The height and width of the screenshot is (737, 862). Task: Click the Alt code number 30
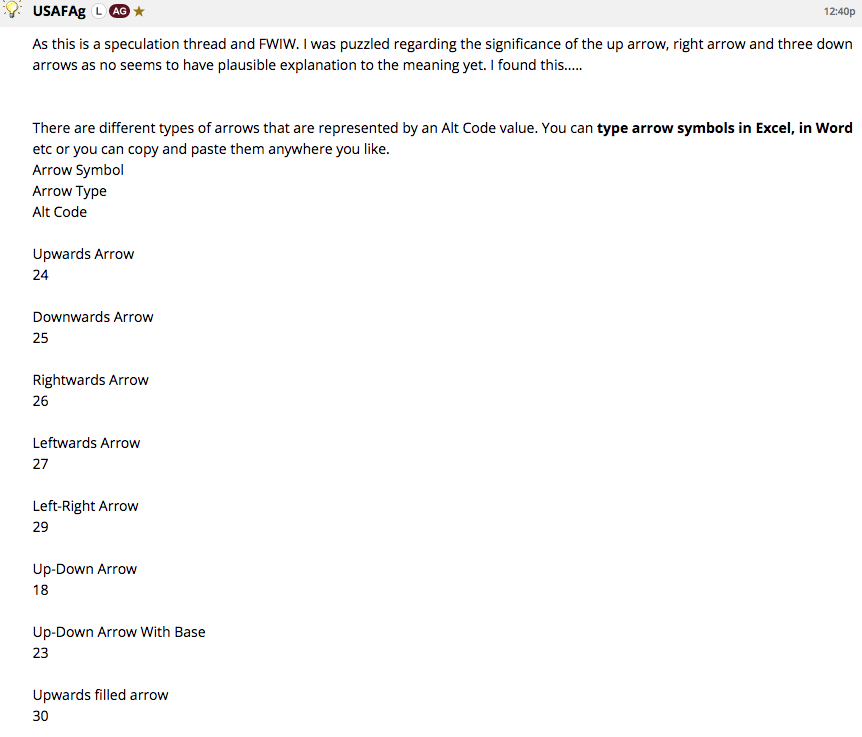[x=40, y=716]
